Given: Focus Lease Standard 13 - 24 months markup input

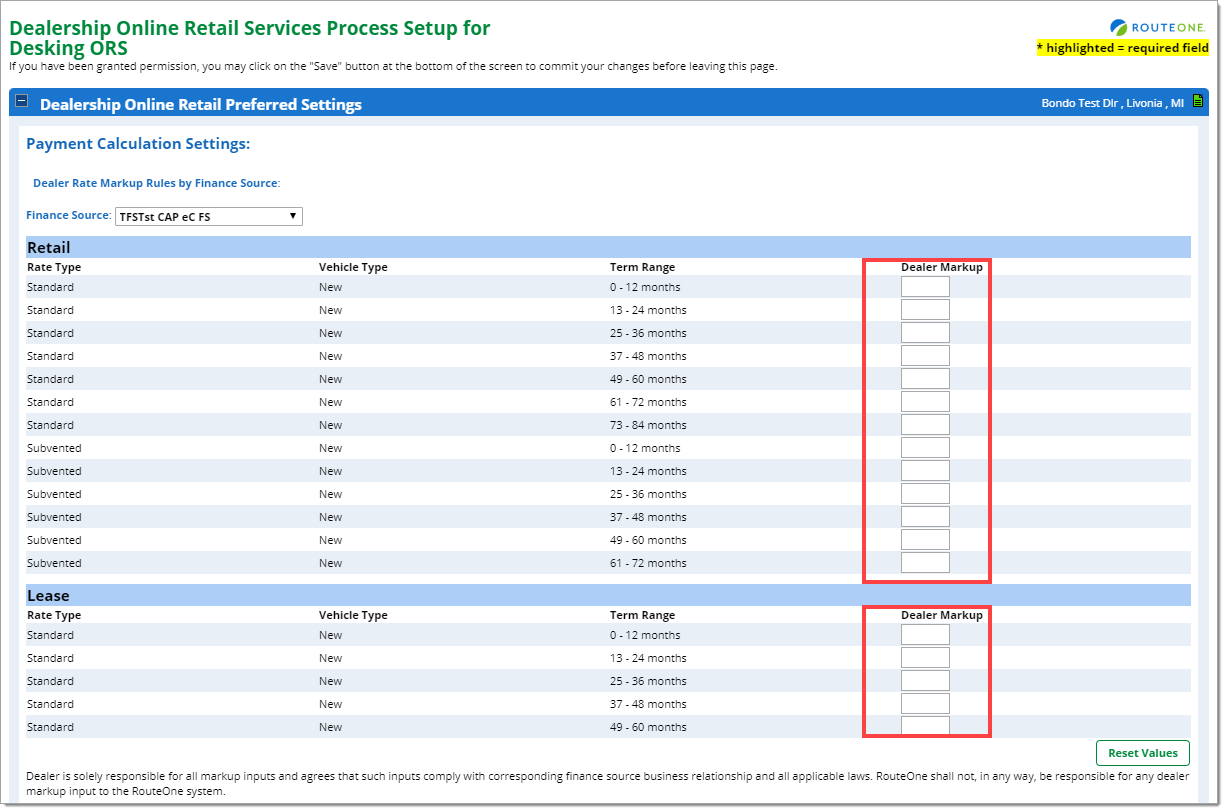Looking at the screenshot, I should [x=925, y=658].
